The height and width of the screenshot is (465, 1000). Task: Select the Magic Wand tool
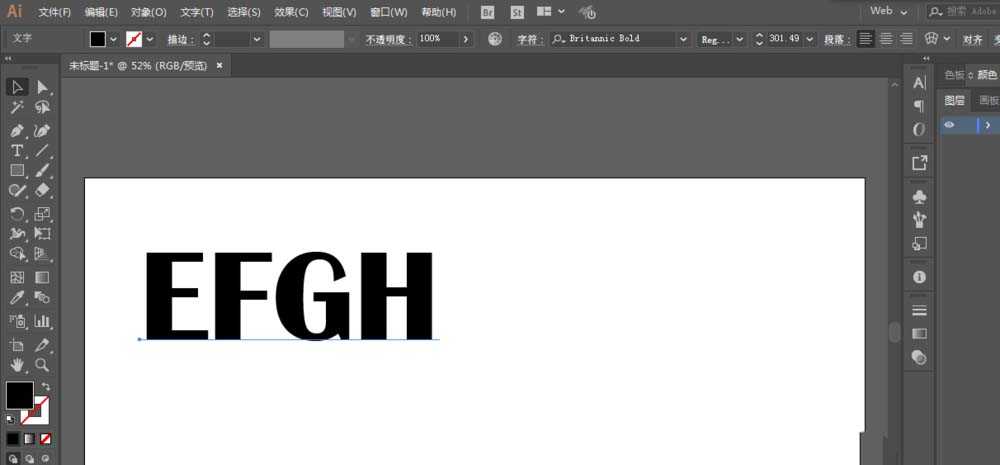(x=17, y=107)
